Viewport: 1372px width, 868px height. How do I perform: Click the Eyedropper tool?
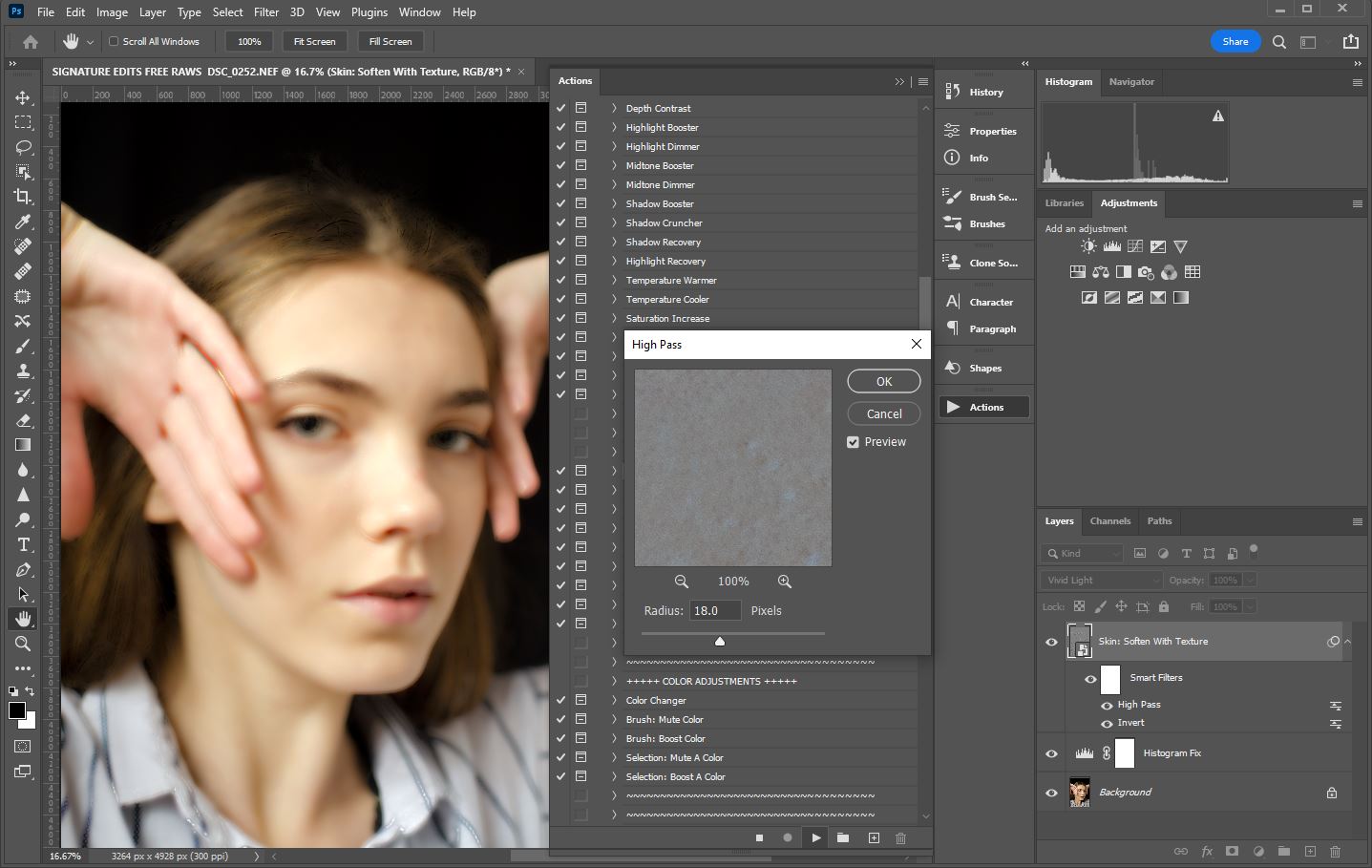pyautogui.click(x=23, y=222)
